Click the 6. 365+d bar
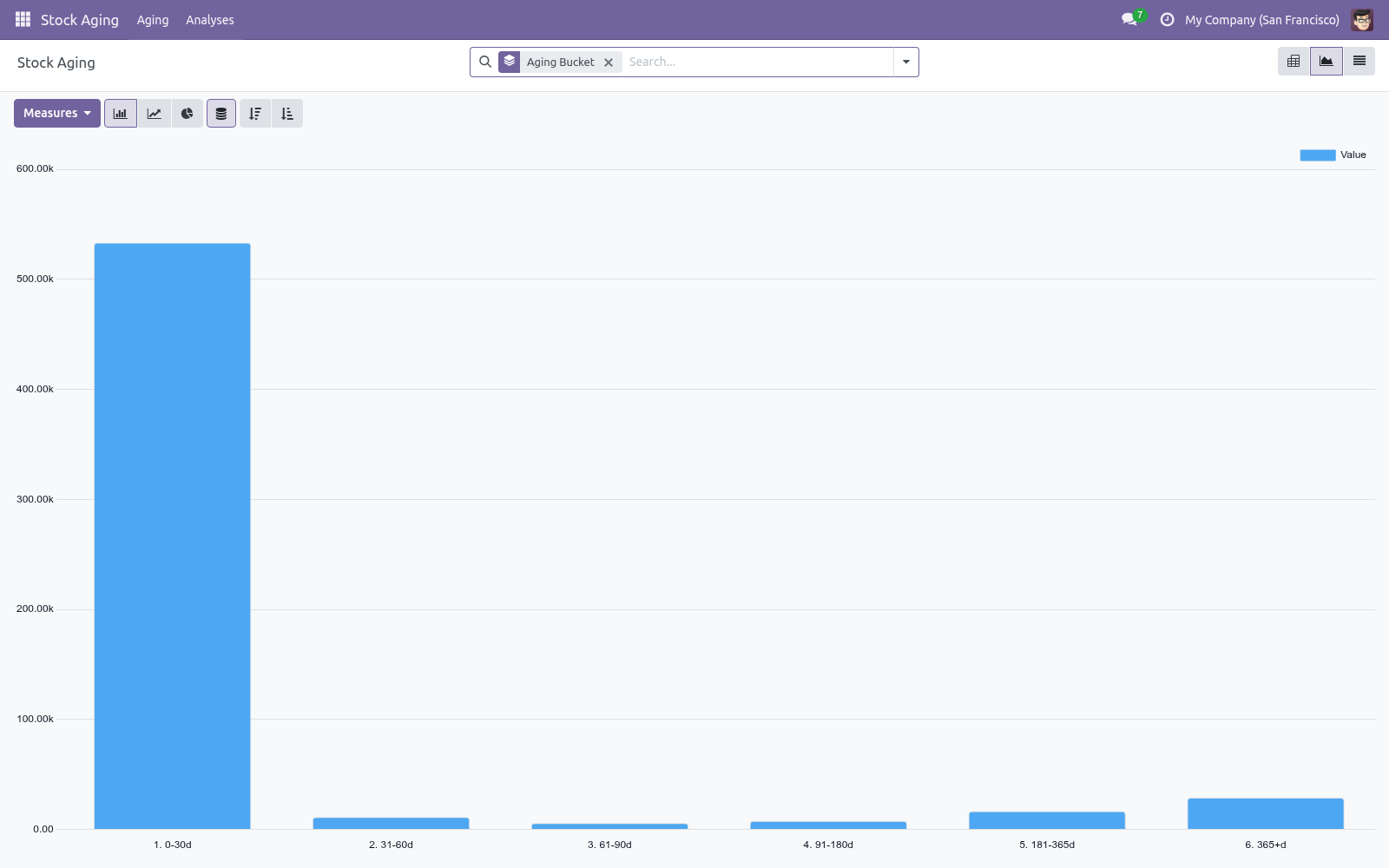Screen dimensions: 1389x868 click(1266, 813)
